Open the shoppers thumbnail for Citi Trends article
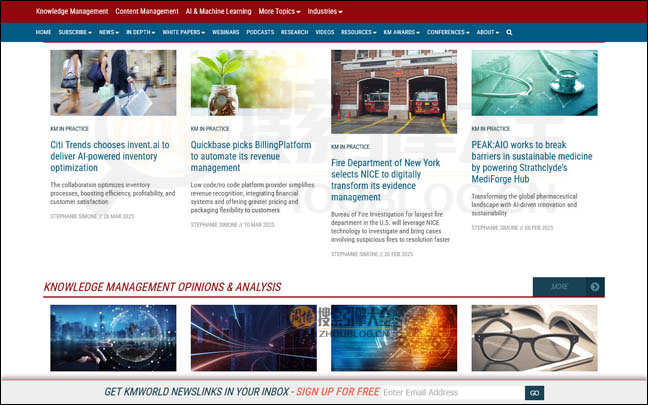This screenshot has height=405, width=648. click(113, 83)
